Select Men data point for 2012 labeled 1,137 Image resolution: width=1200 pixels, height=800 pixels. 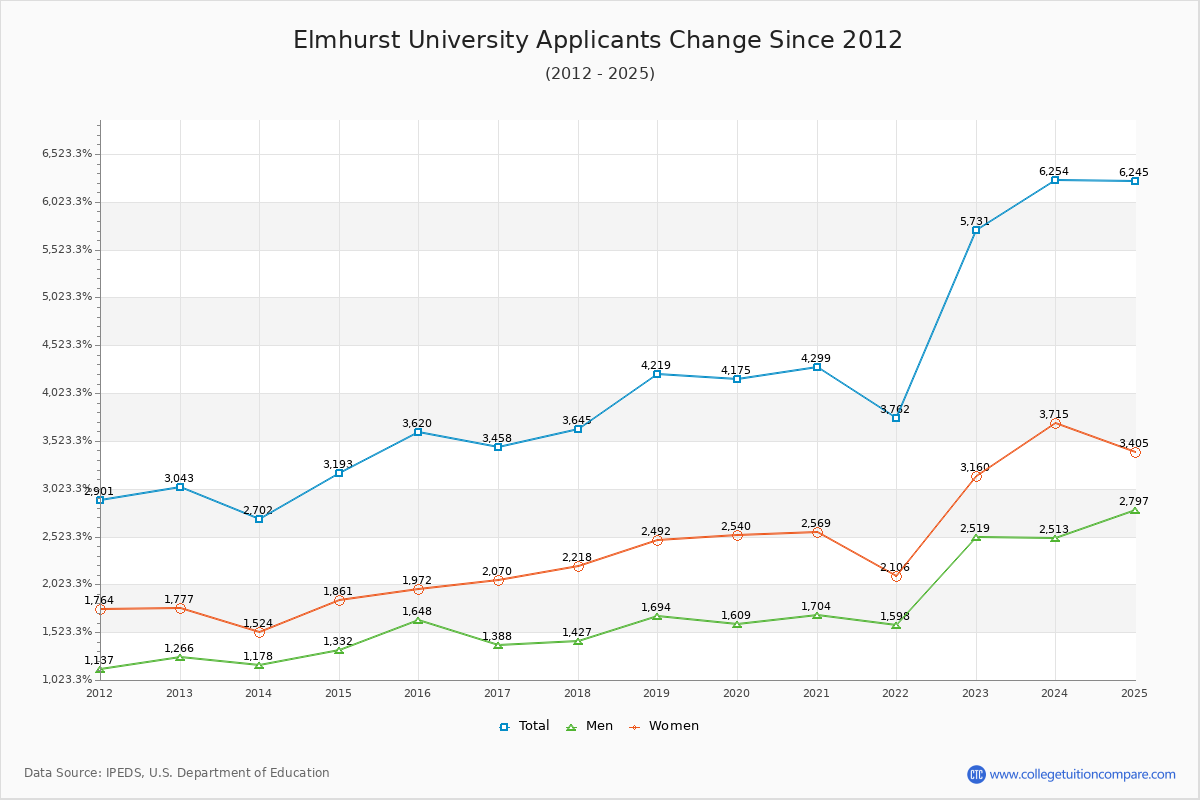pyautogui.click(x=100, y=669)
